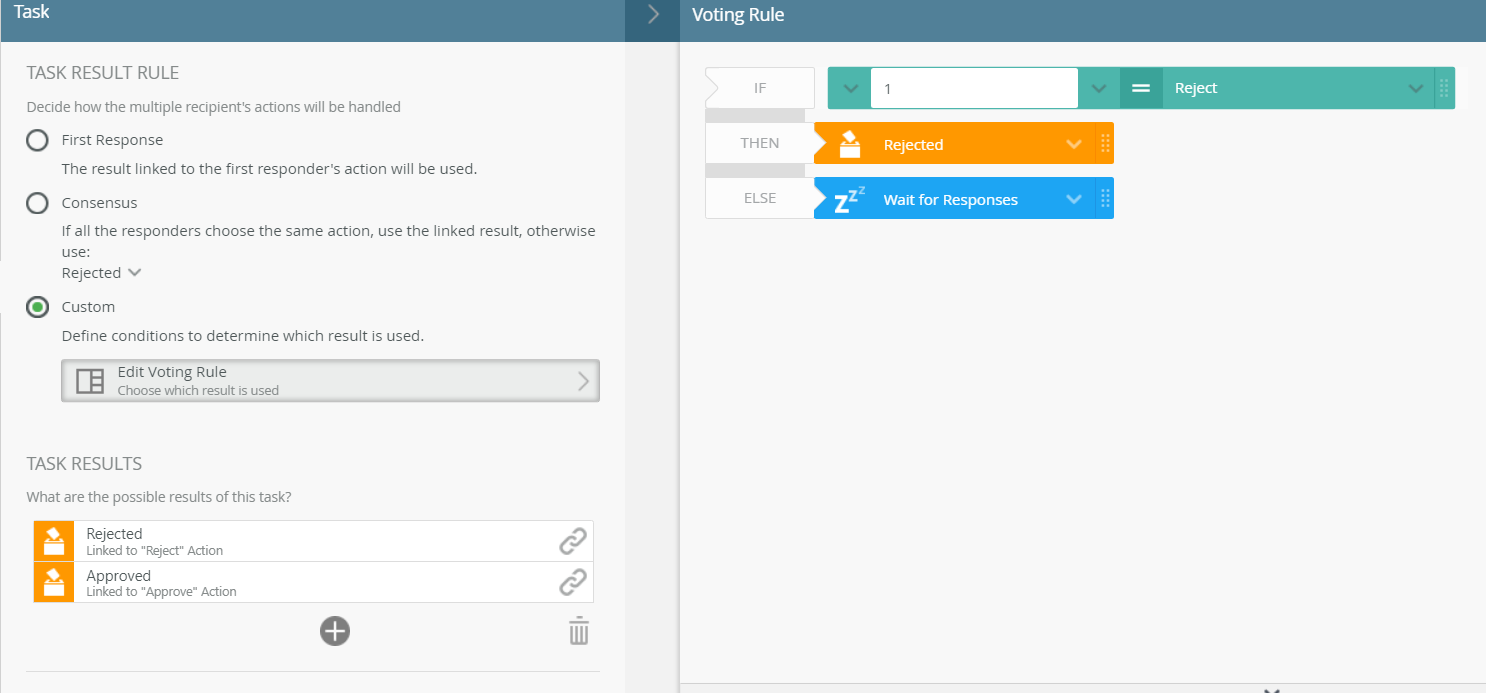This screenshot has width=1486, height=693.
Task: Click the IF row drag handle
Action: point(1444,88)
